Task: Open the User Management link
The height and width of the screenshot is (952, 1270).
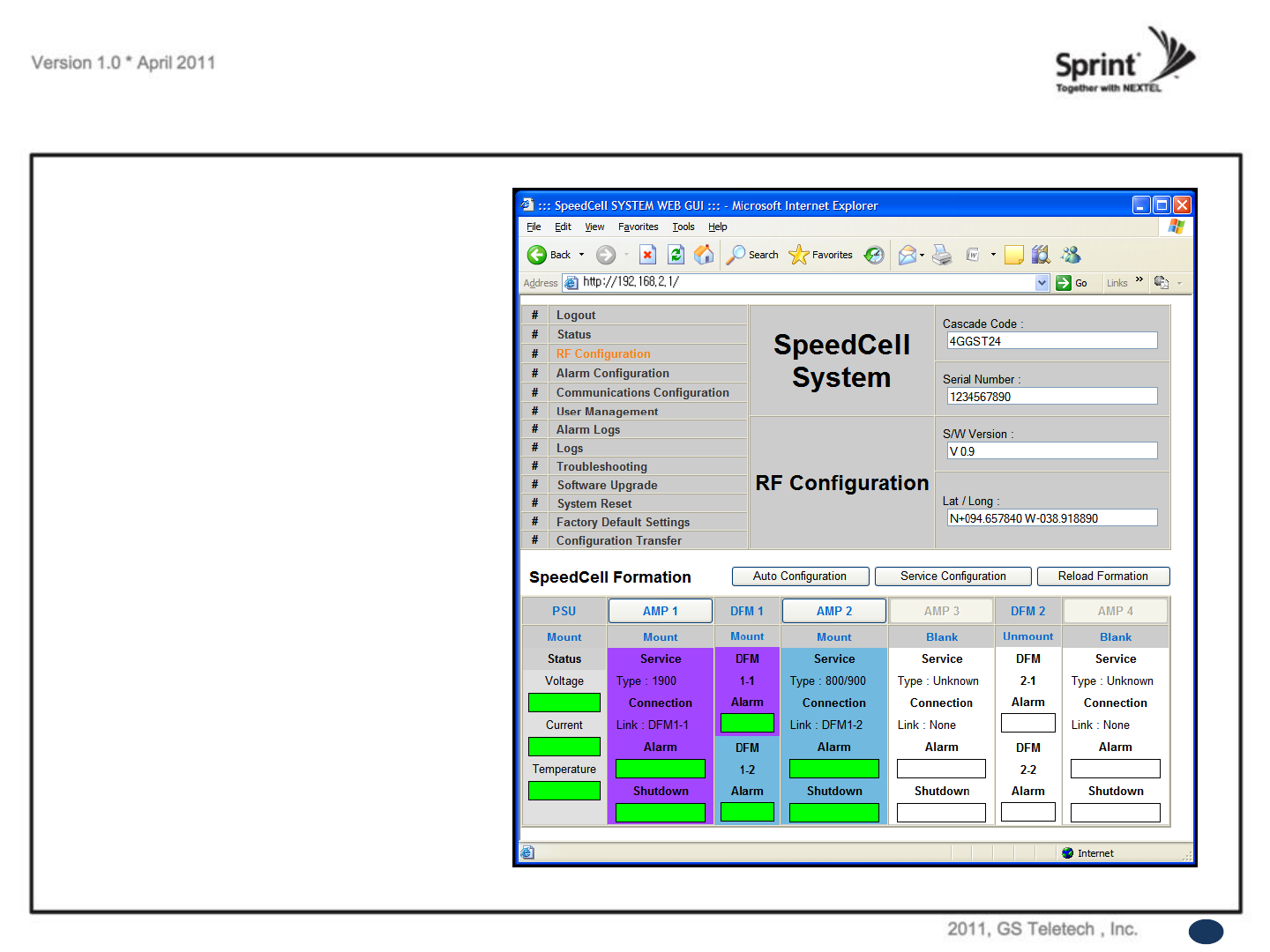Action: click(608, 412)
